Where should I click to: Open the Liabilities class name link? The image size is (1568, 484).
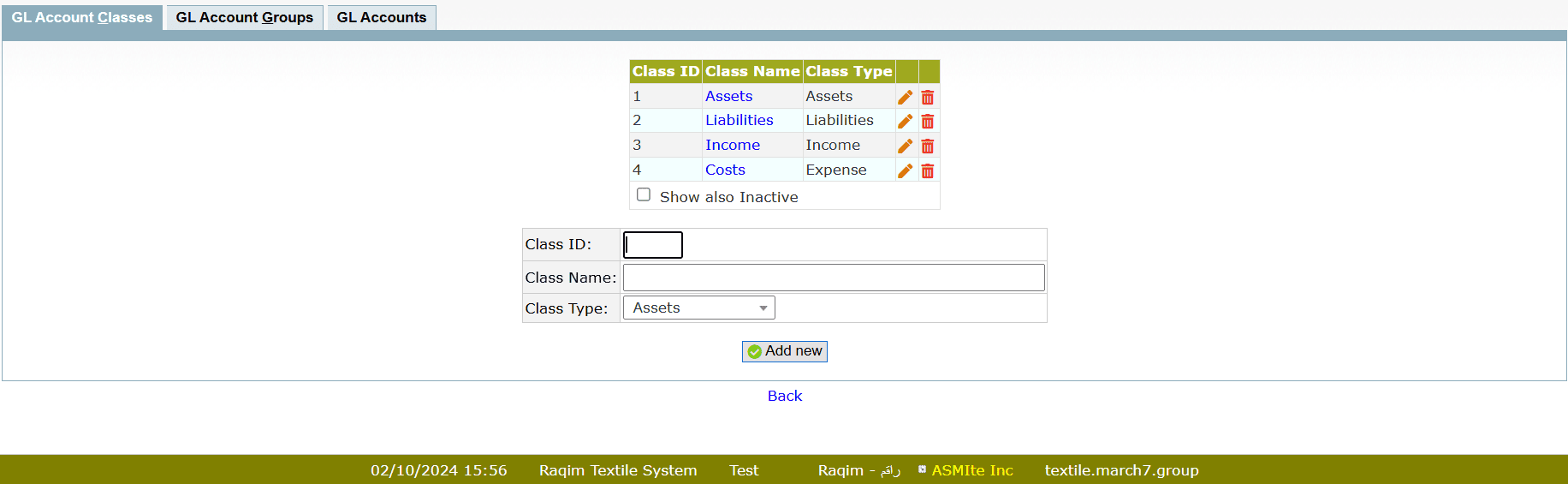click(739, 120)
